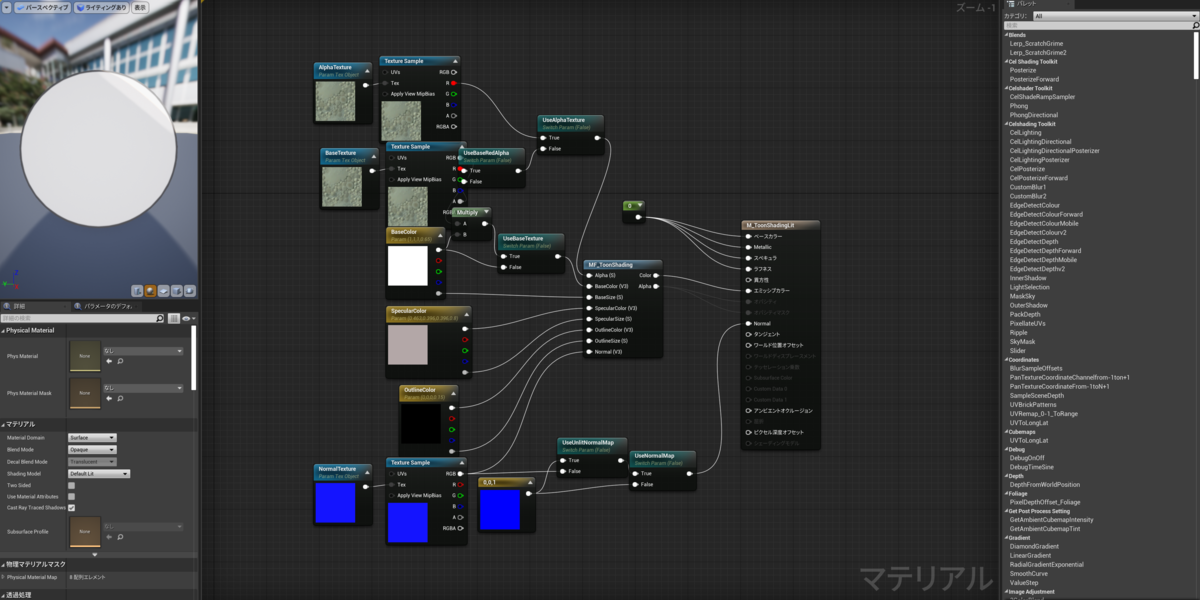1200x600 pixels.
Task: Open the palette category All dropdown
Action: (x=1112, y=16)
